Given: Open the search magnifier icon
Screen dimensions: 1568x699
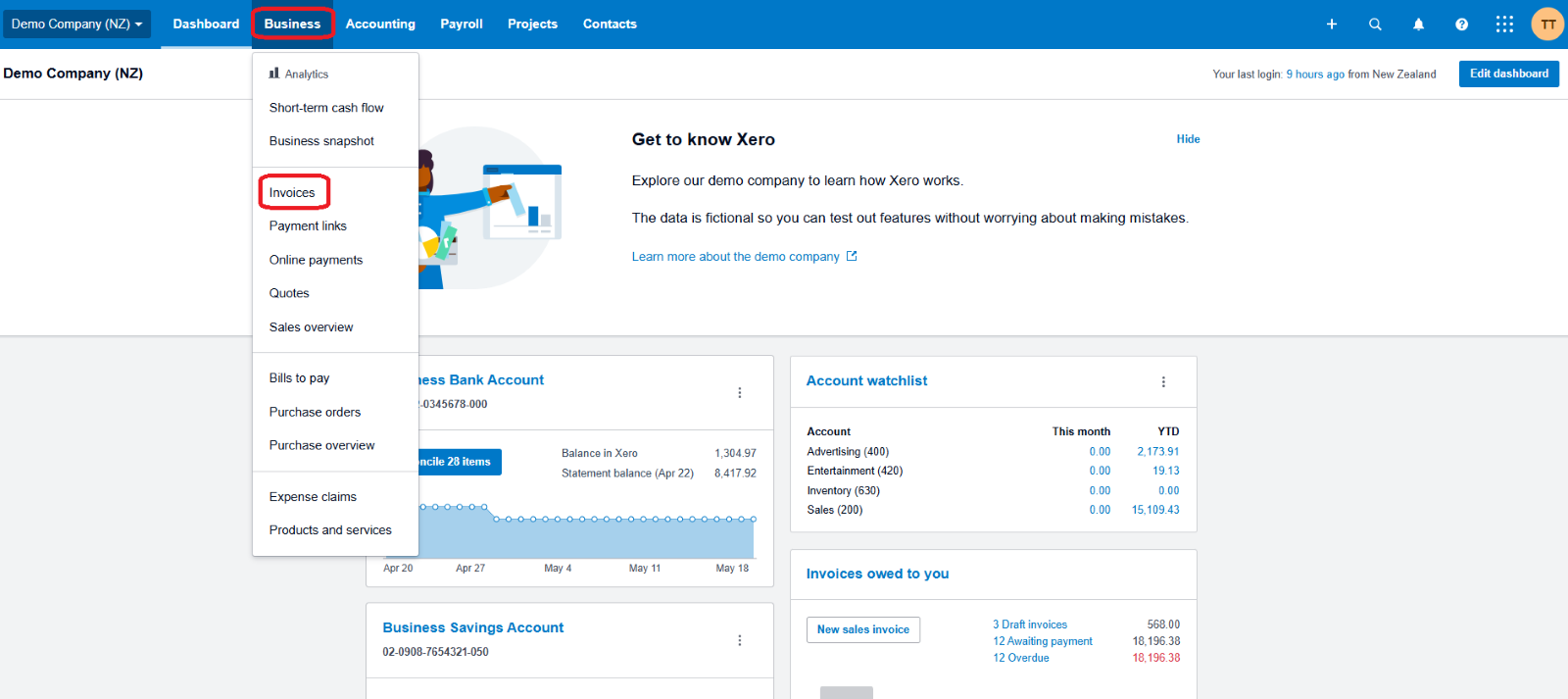Looking at the screenshot, I should tap(1375, 25).
